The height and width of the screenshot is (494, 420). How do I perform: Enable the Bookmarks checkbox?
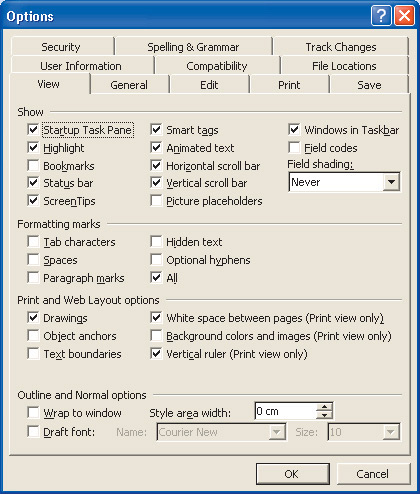[33, 165]
